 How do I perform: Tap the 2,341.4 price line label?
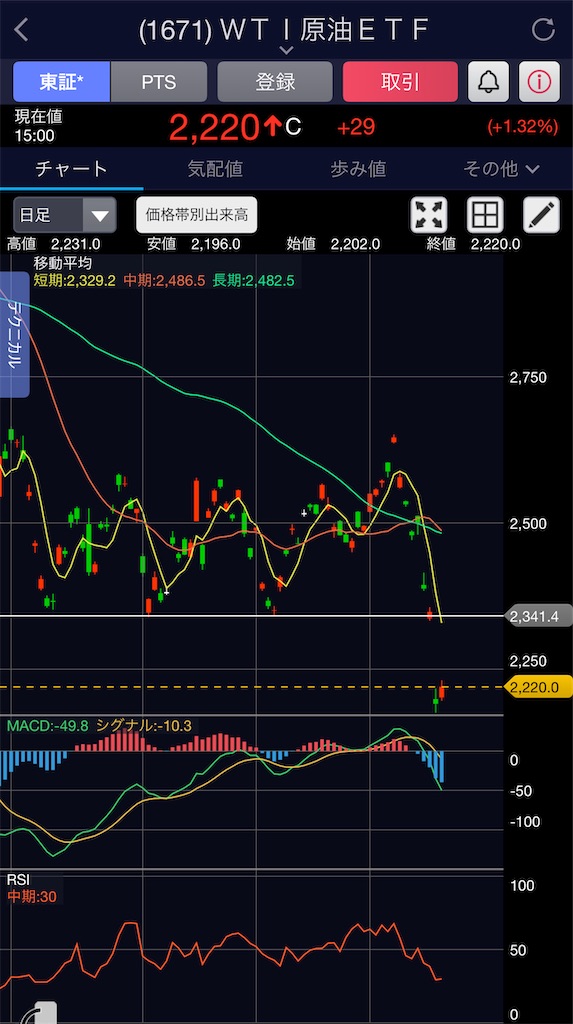click(x=540, y=615)
